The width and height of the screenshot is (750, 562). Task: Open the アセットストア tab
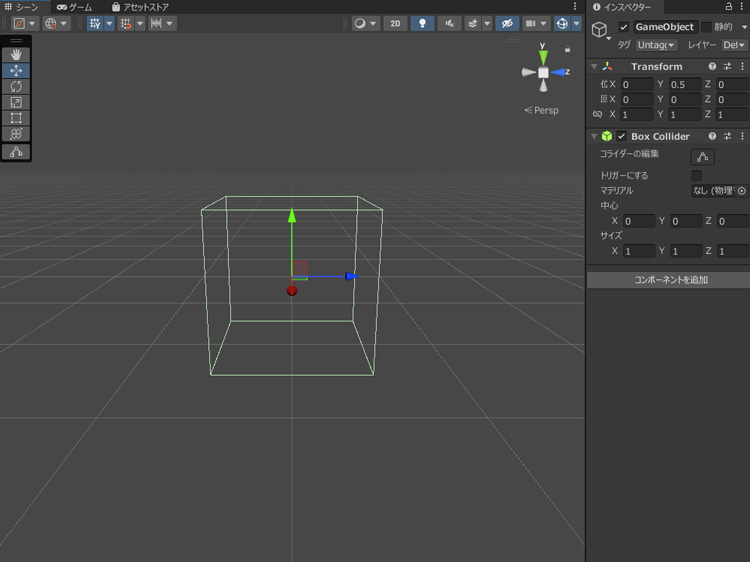click(140, 7)
